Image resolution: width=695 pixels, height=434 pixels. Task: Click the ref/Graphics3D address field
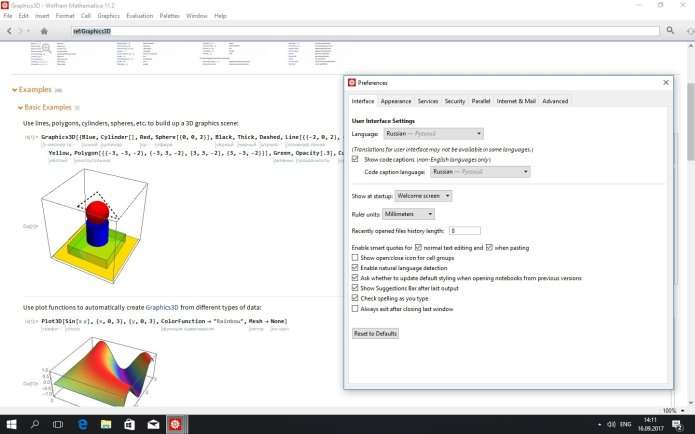(x=365, y=31)
